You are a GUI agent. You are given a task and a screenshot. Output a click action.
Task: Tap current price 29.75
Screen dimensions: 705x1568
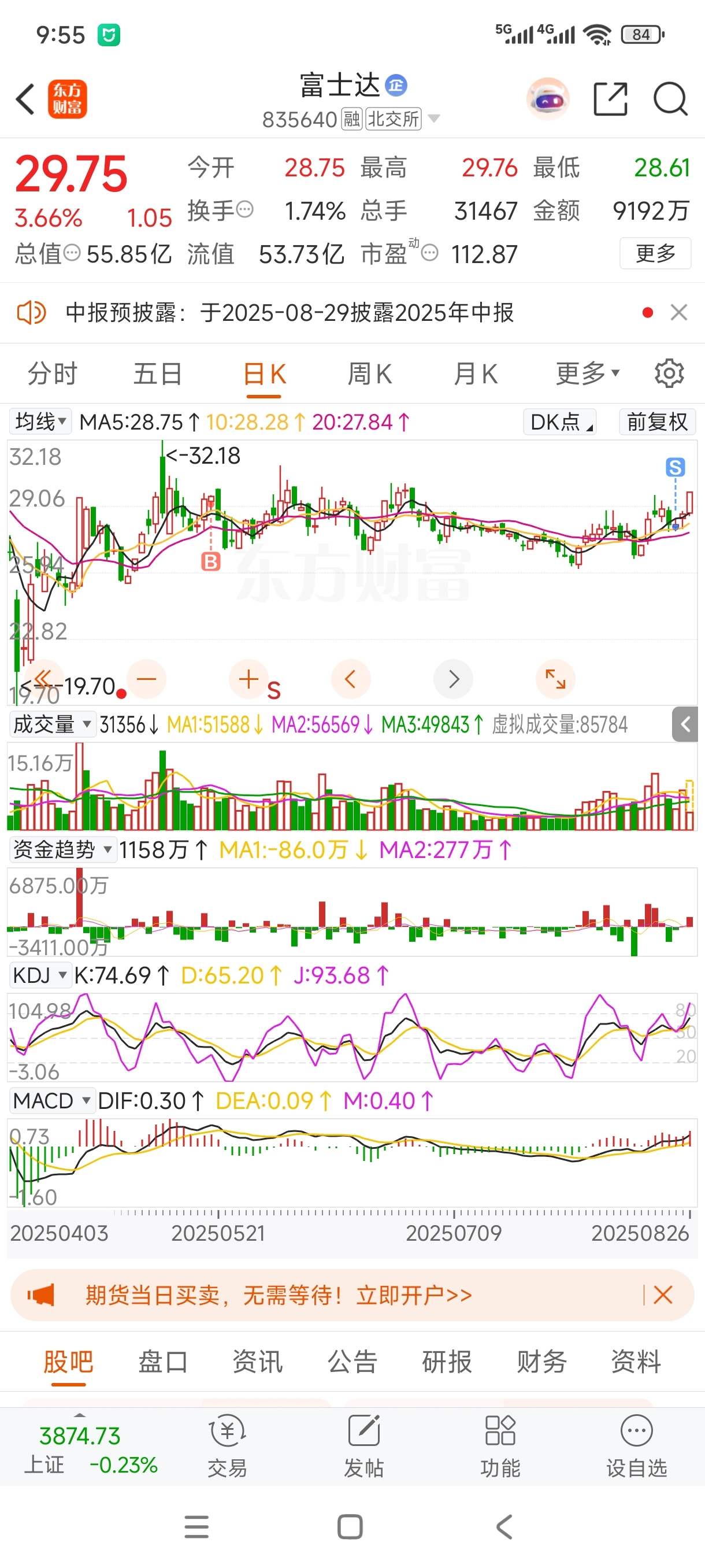pos(71,174)
